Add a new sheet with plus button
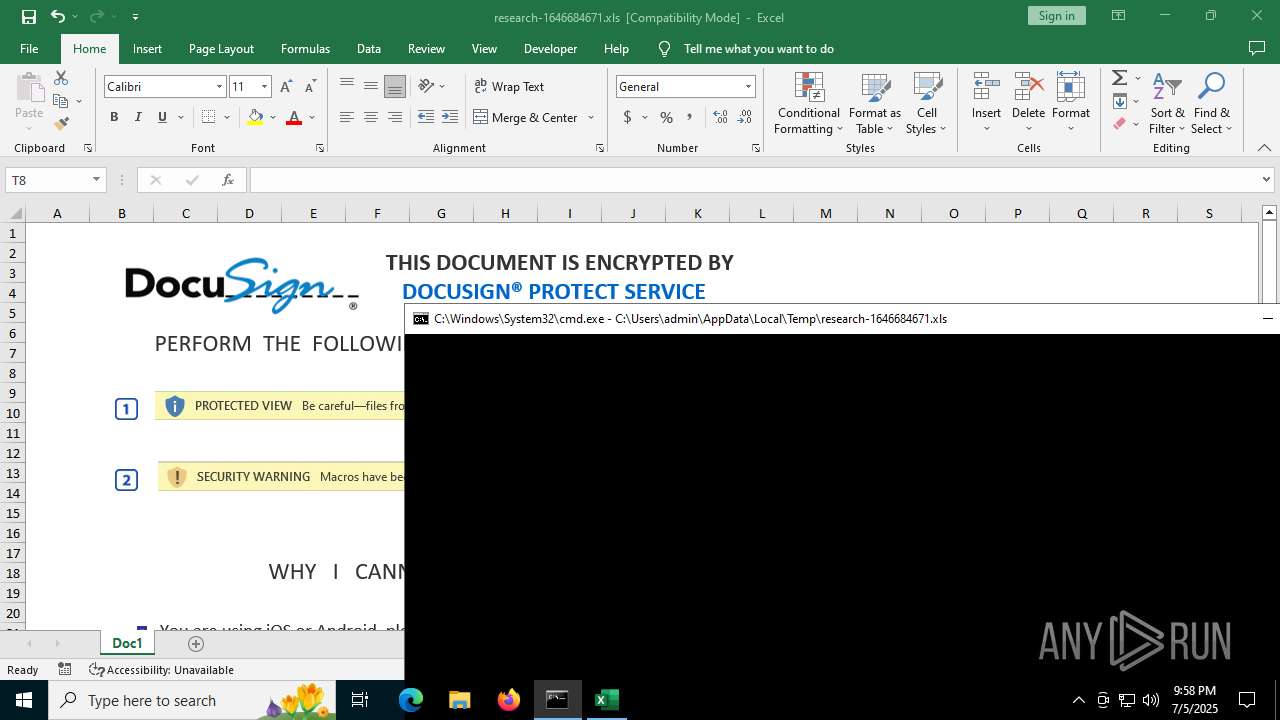Viewport: 1280px width, 720px height. coord(196,643)
